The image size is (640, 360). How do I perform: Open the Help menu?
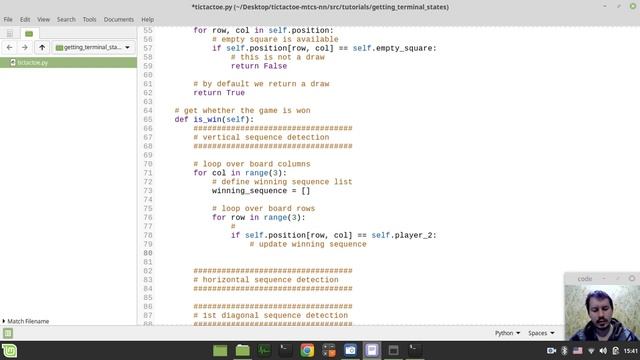pyautogui.click(x=148, y=19)
